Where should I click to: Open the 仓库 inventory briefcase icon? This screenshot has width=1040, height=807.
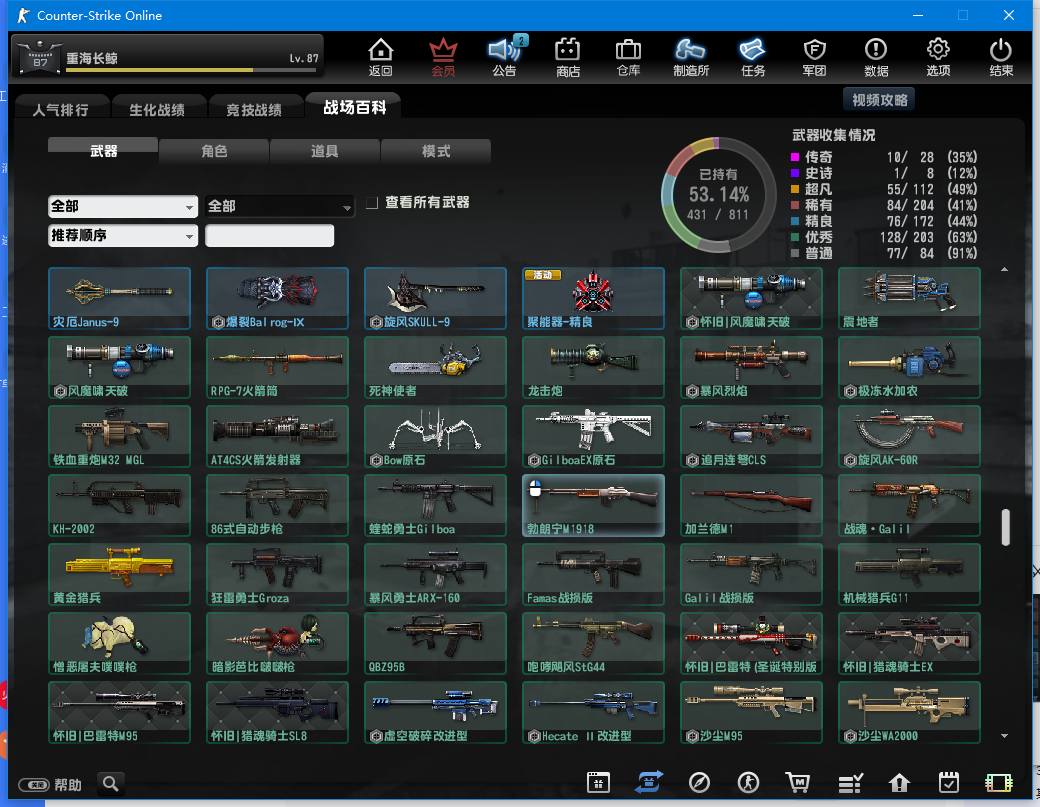click(628, 57)
